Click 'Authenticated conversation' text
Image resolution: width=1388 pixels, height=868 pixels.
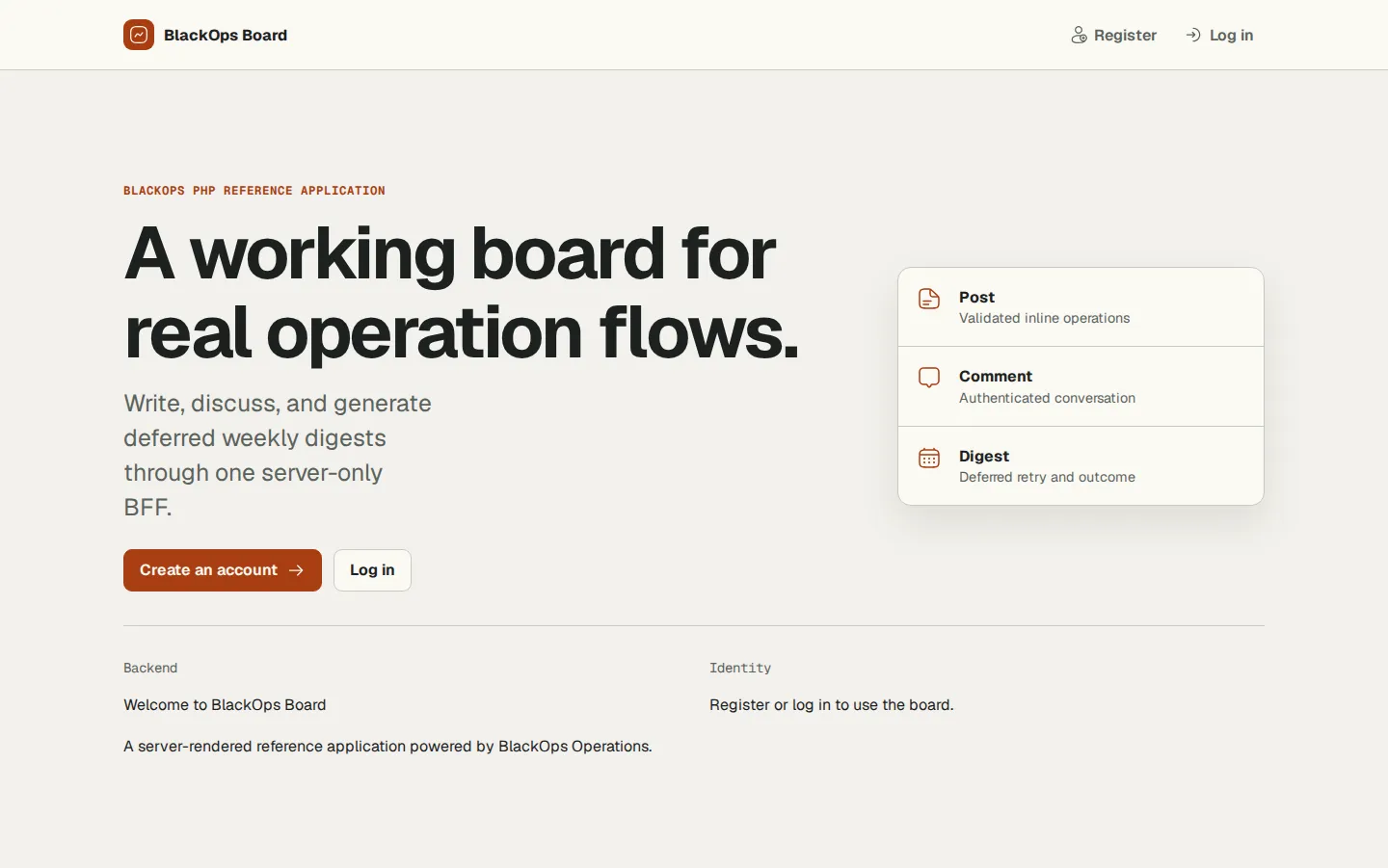pos(1047,398)
